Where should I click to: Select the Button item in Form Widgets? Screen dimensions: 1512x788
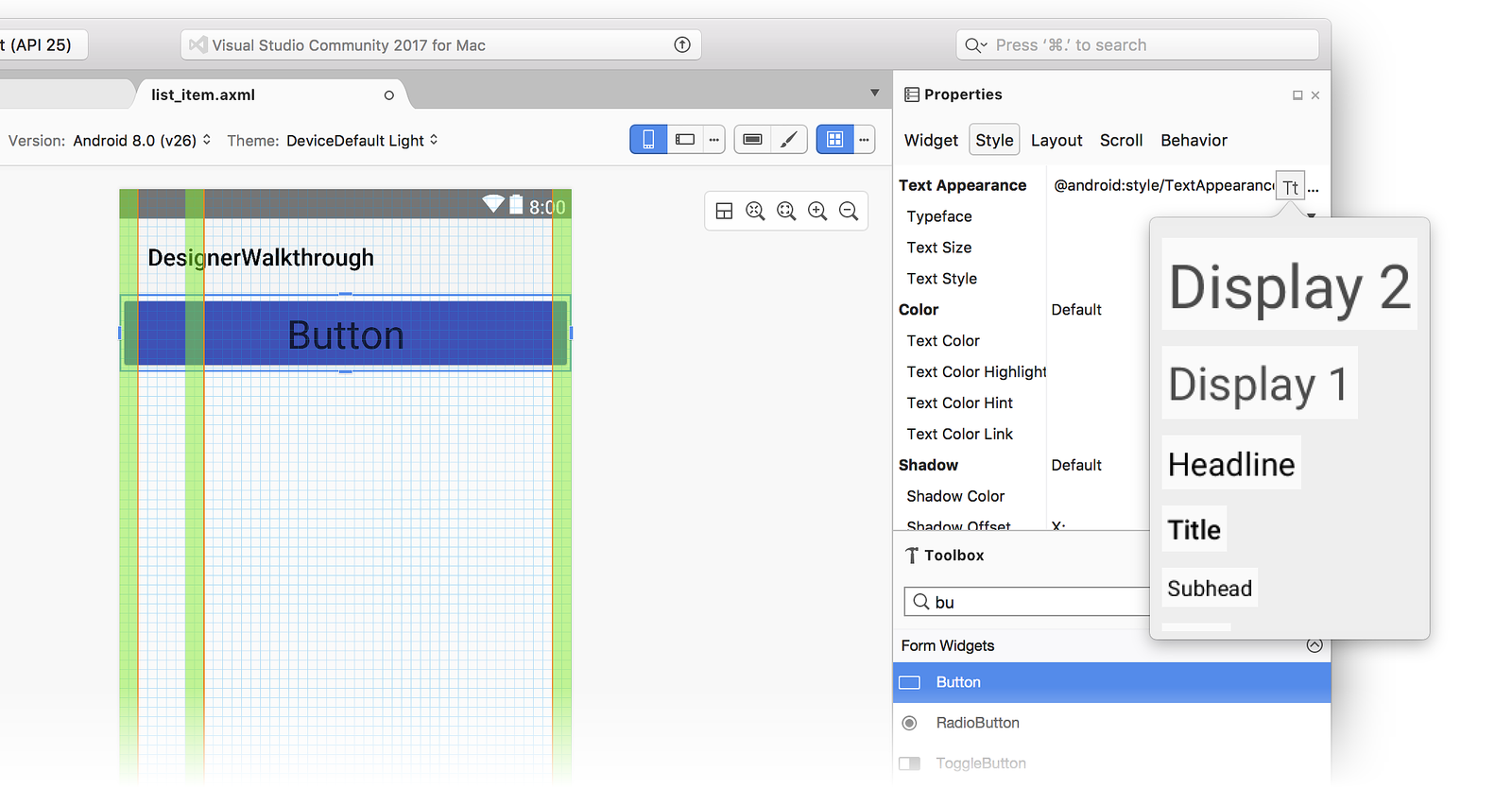click(1111, 682)
